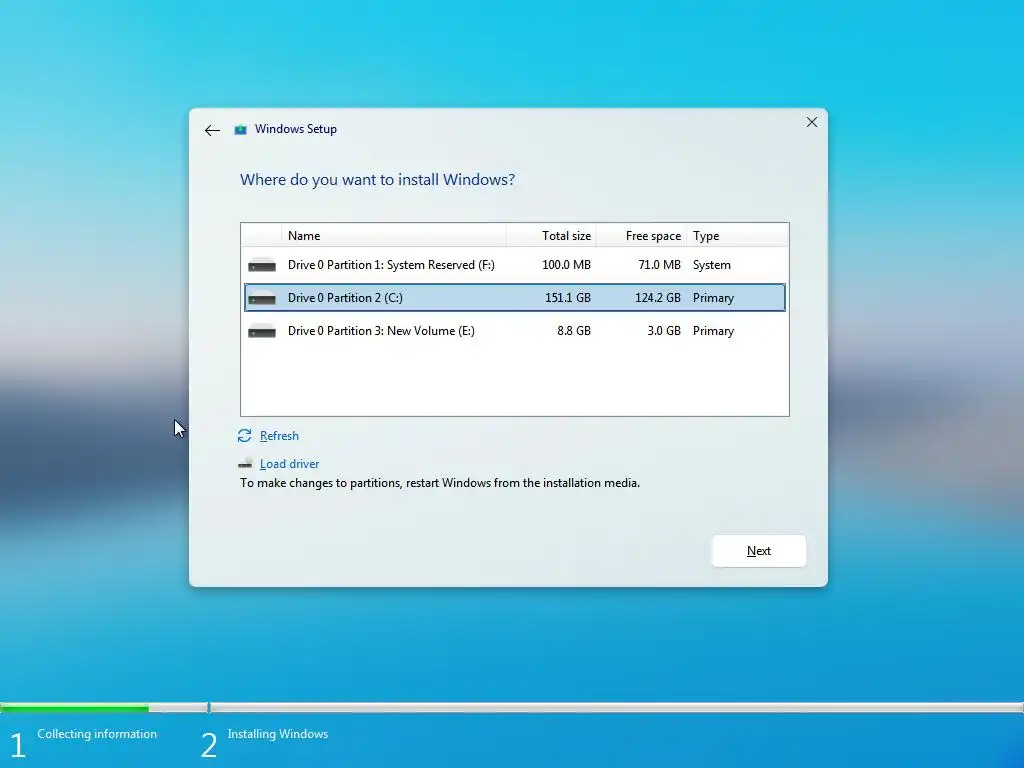Click the drive icon for Partition 3

[x=262, y=331]
